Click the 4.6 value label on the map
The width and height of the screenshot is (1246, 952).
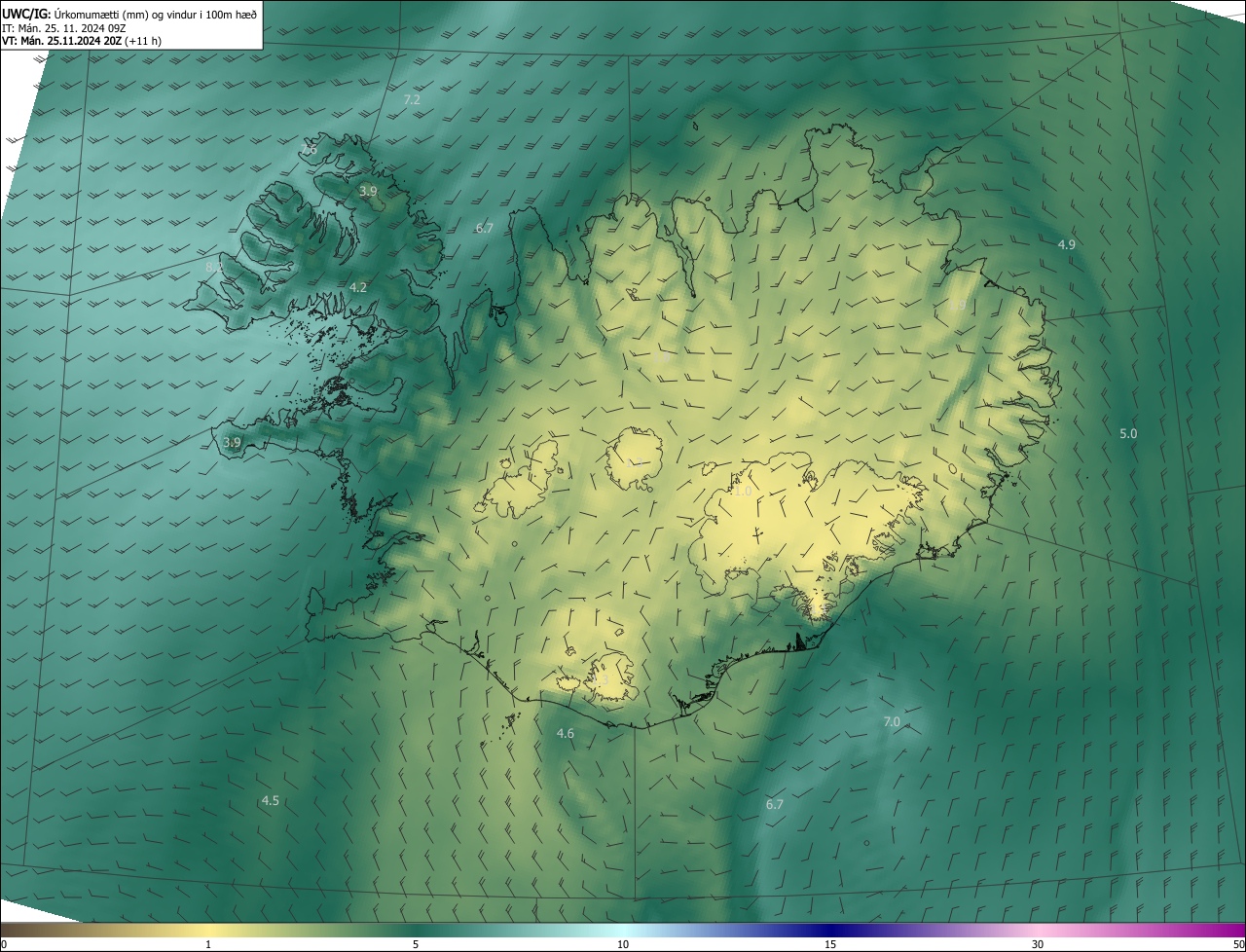[x=566, y=733]
